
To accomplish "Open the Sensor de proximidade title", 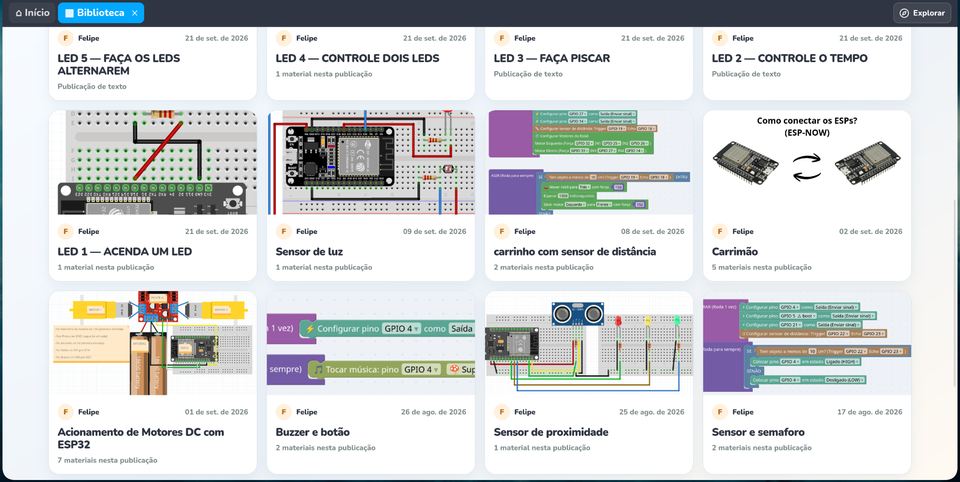I will (551, 432).
